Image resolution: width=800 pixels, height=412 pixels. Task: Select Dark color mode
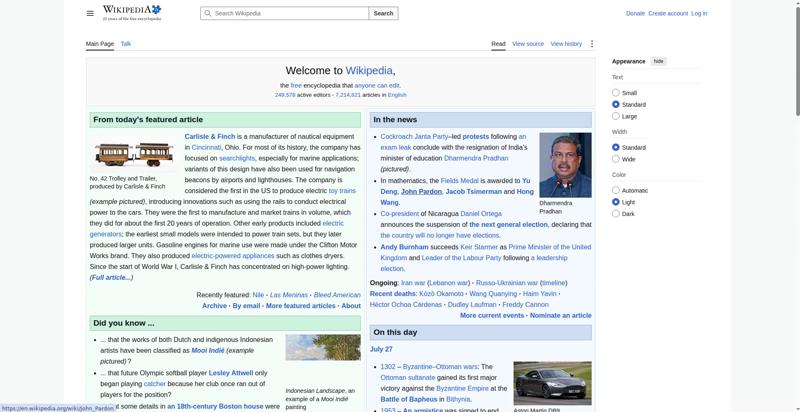click(x=616, y=214)
